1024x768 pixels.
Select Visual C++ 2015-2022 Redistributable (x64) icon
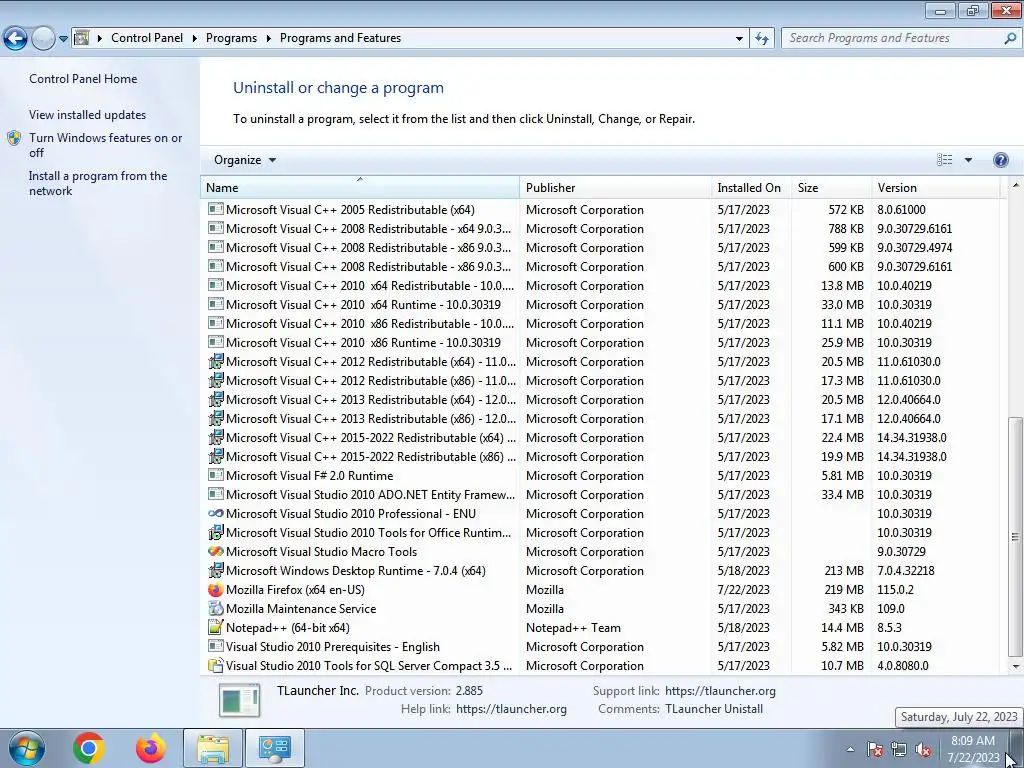point(215,437)
